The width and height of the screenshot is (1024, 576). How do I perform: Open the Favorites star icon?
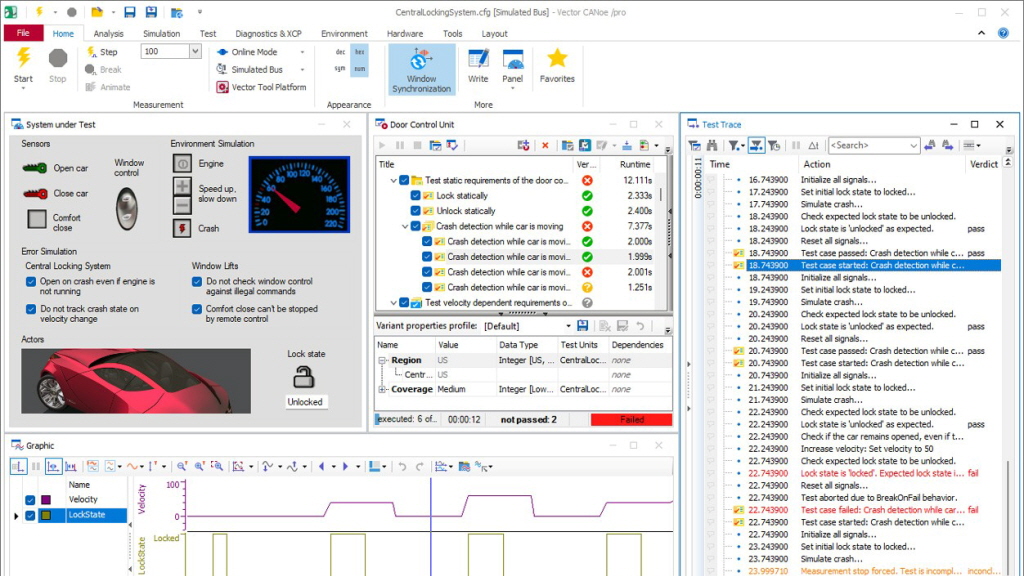click(557, 59)
